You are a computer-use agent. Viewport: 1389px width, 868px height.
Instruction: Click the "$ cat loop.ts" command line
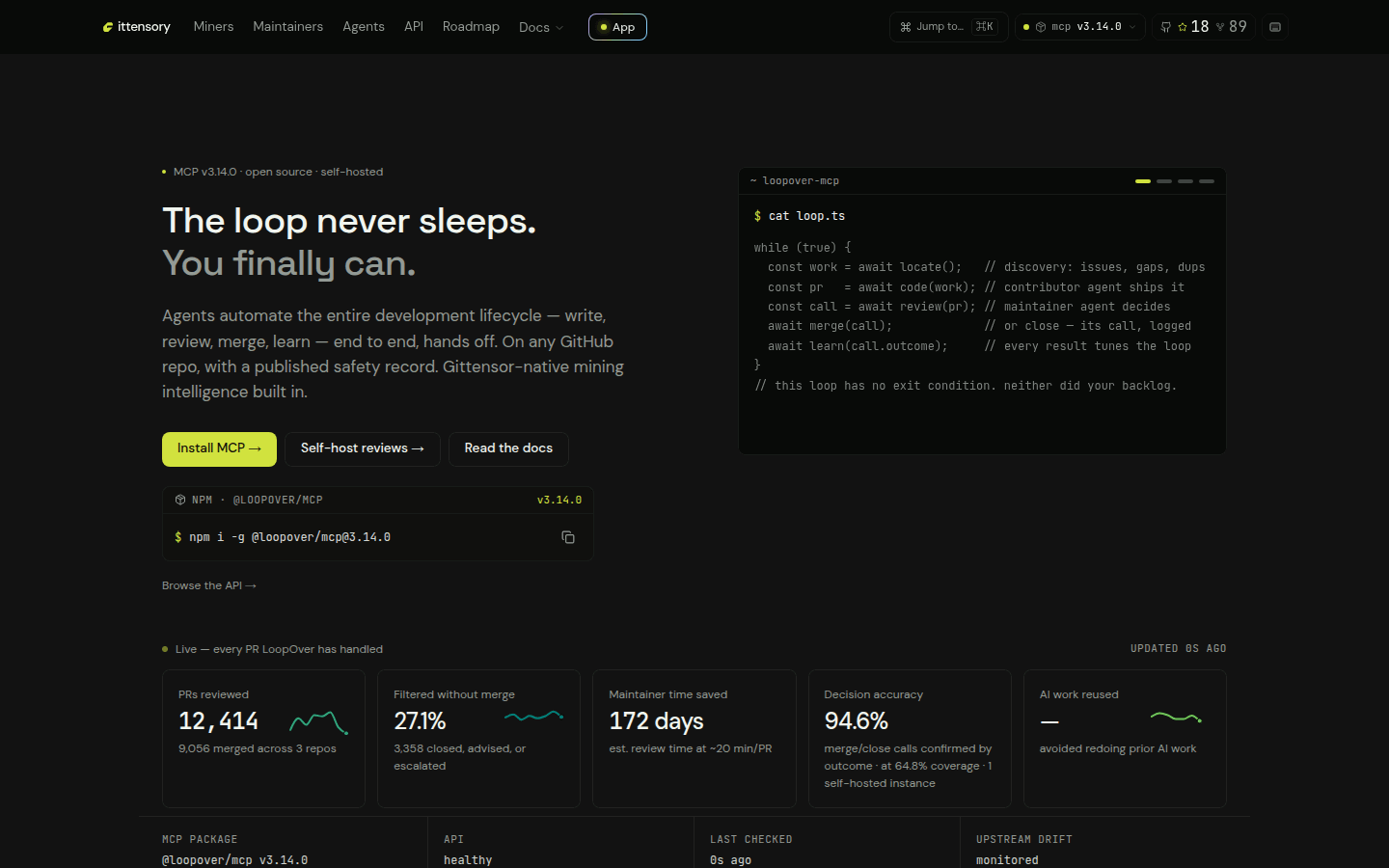(800, 216)
